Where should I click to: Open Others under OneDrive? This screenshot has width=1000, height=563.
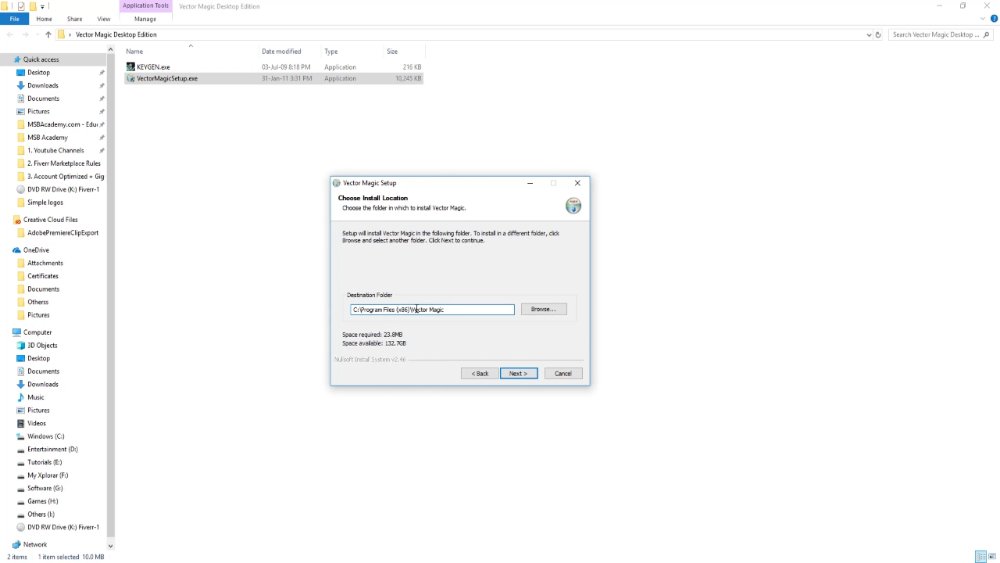click(38, 302)
